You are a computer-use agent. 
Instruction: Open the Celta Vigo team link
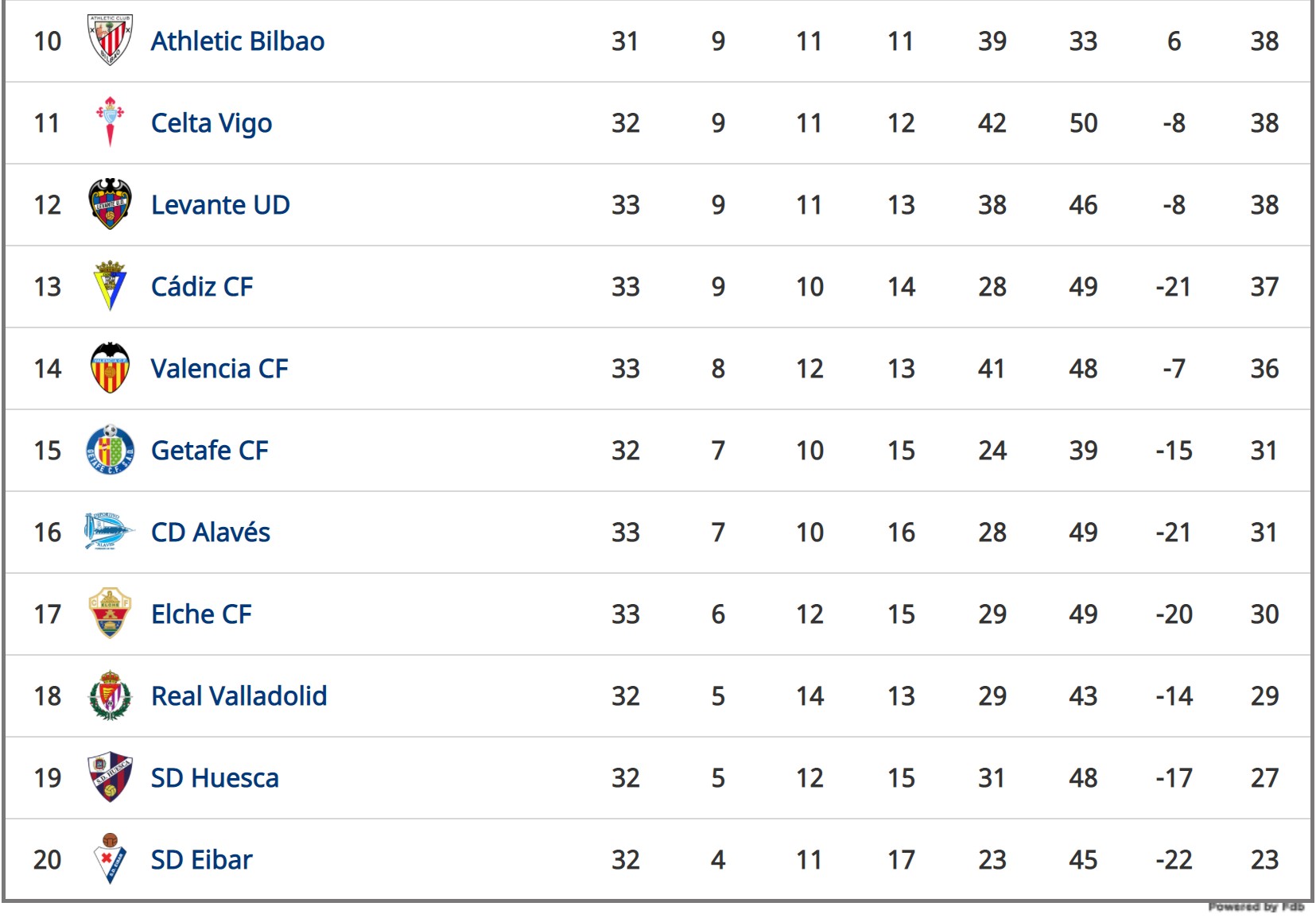[212, 123]
